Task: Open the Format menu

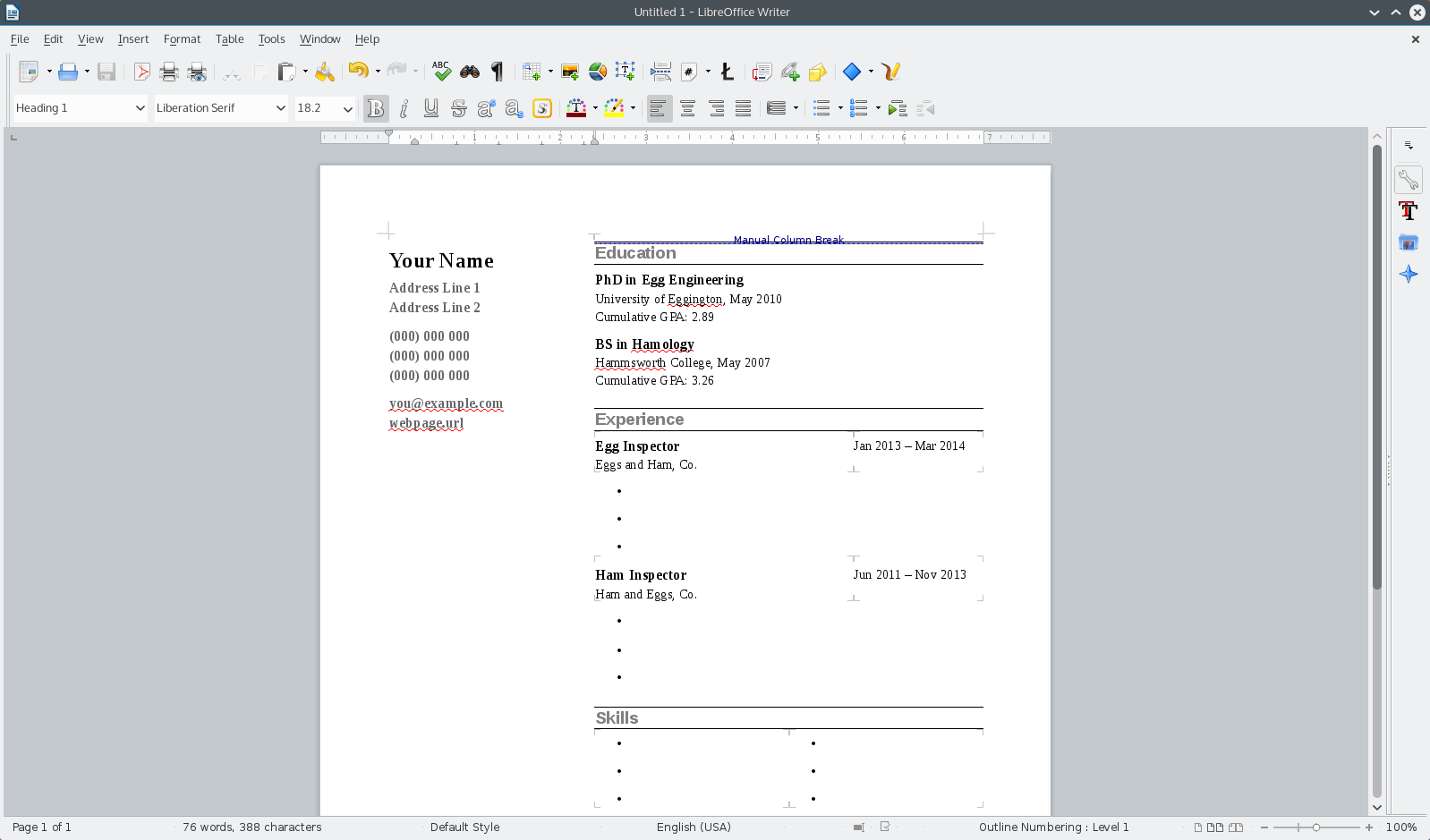Action: [182, 39]
